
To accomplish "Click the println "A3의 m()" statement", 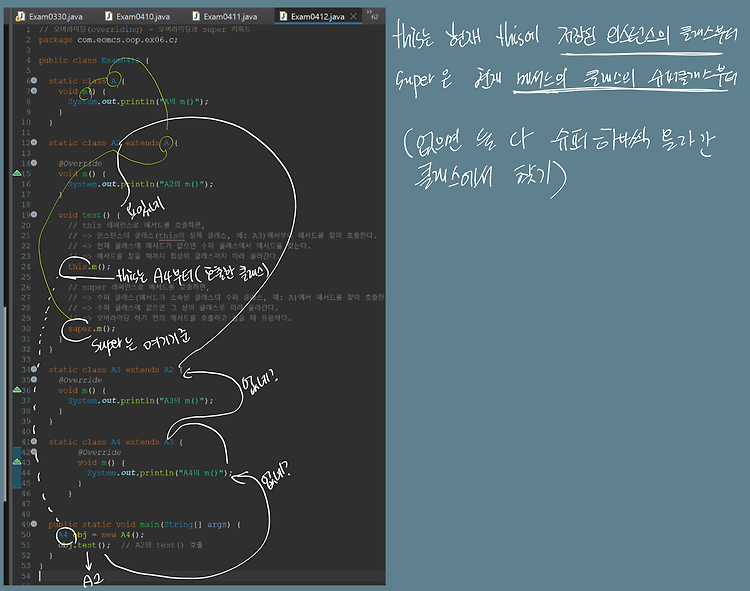I will coord(140,400).
